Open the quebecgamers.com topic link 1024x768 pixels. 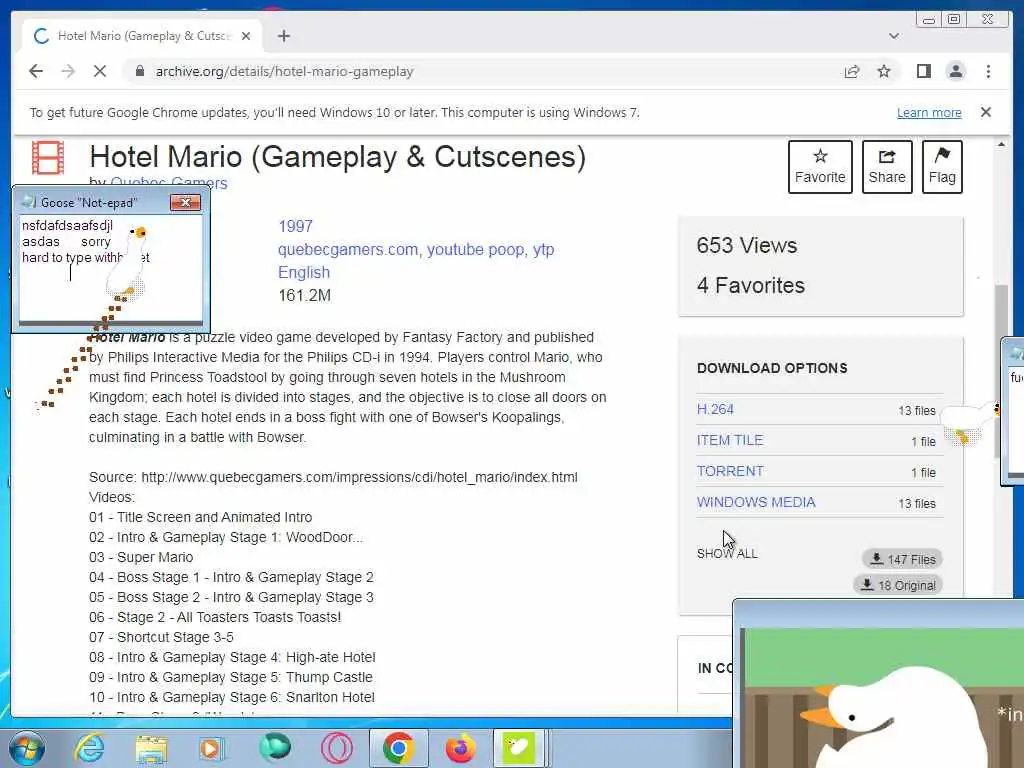coord(348,249)
